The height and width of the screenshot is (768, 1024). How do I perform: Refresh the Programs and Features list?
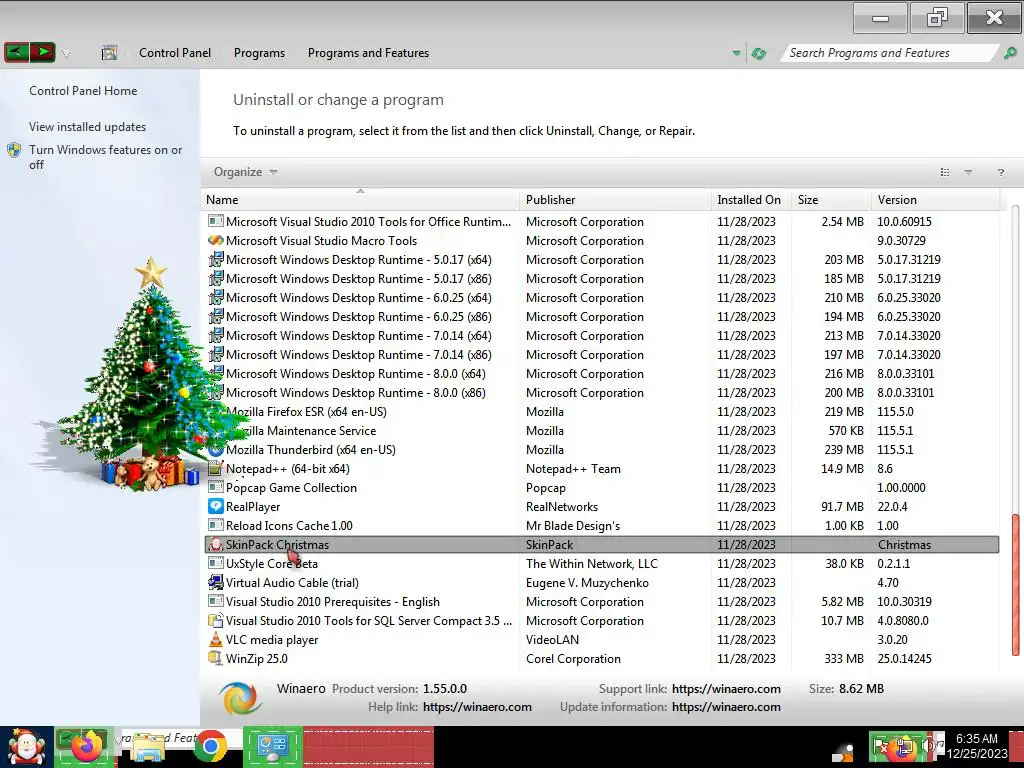click(x=758, y=53)
